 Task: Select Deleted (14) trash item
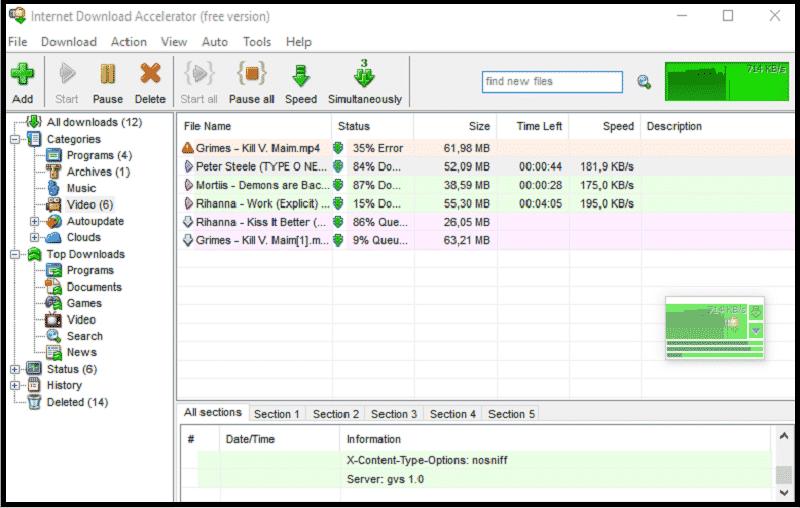[77, 402]
